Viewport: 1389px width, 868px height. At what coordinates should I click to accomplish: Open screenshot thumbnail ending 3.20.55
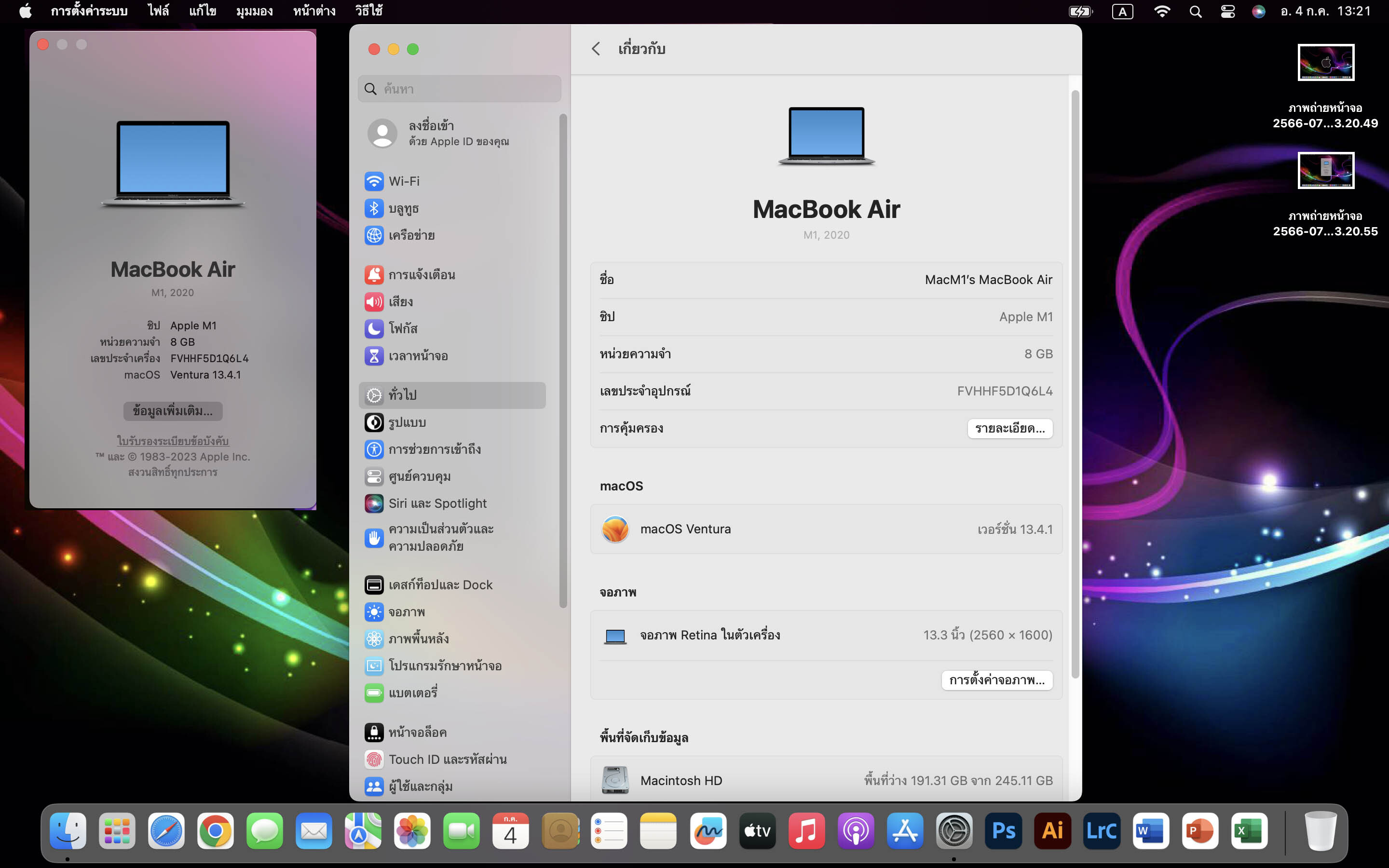tap(1325, 171)
